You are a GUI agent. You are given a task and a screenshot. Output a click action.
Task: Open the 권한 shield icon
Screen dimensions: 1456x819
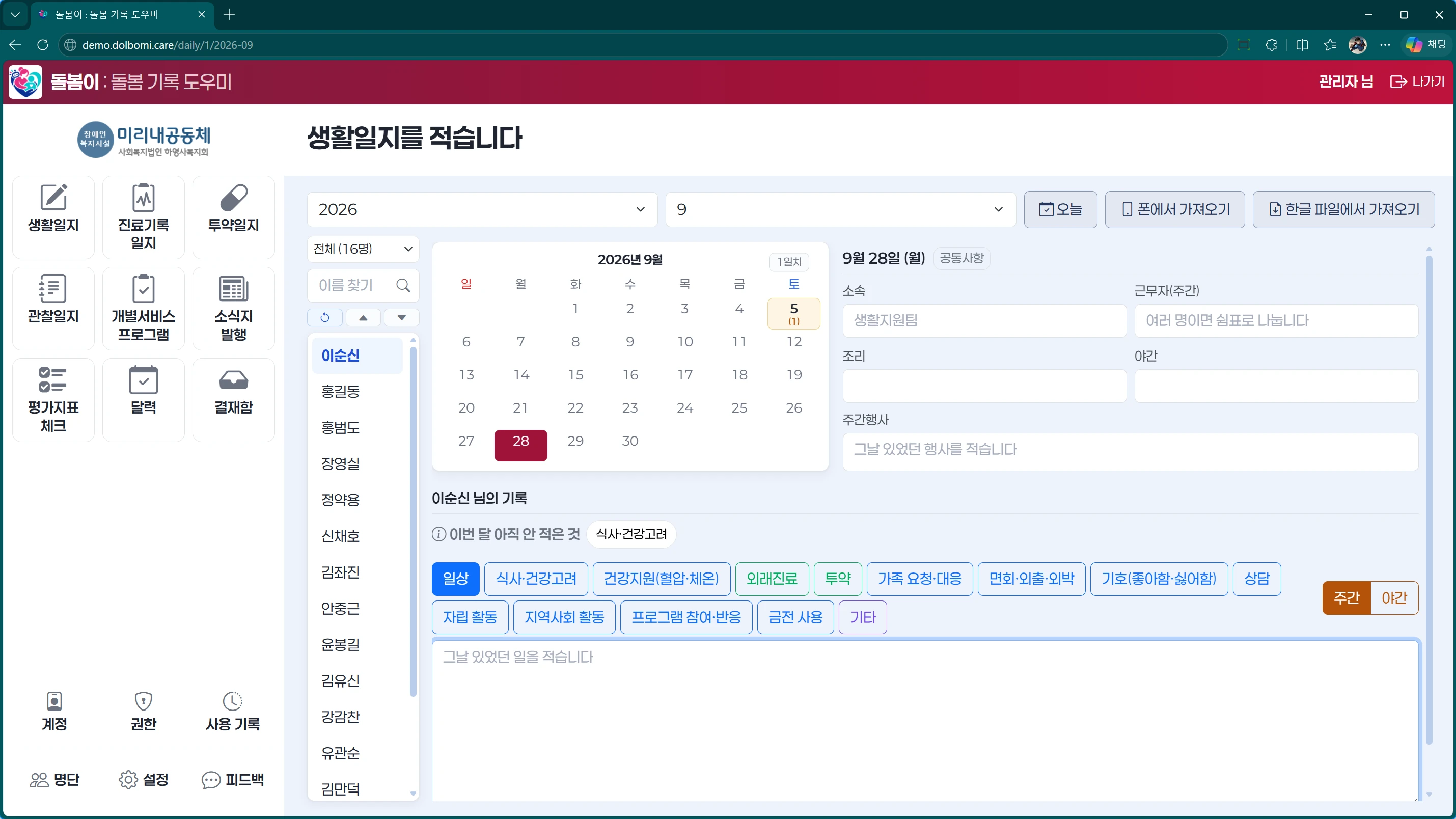point(144,711)
